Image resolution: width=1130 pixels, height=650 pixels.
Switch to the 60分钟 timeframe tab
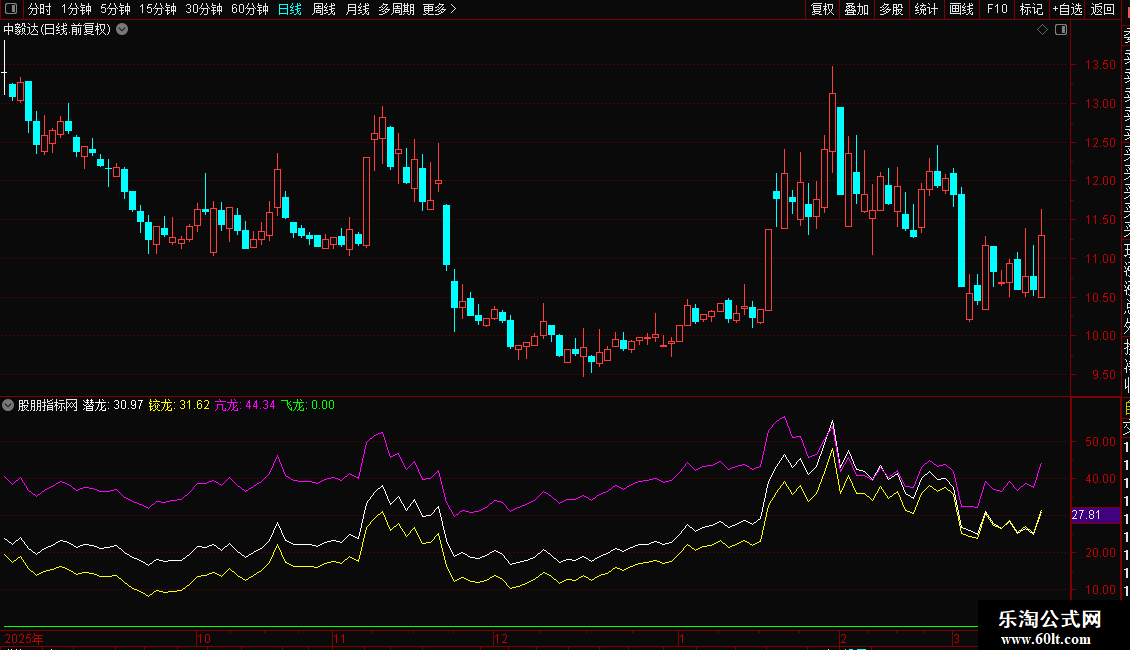pyautogui.click(x=249, y=9)
